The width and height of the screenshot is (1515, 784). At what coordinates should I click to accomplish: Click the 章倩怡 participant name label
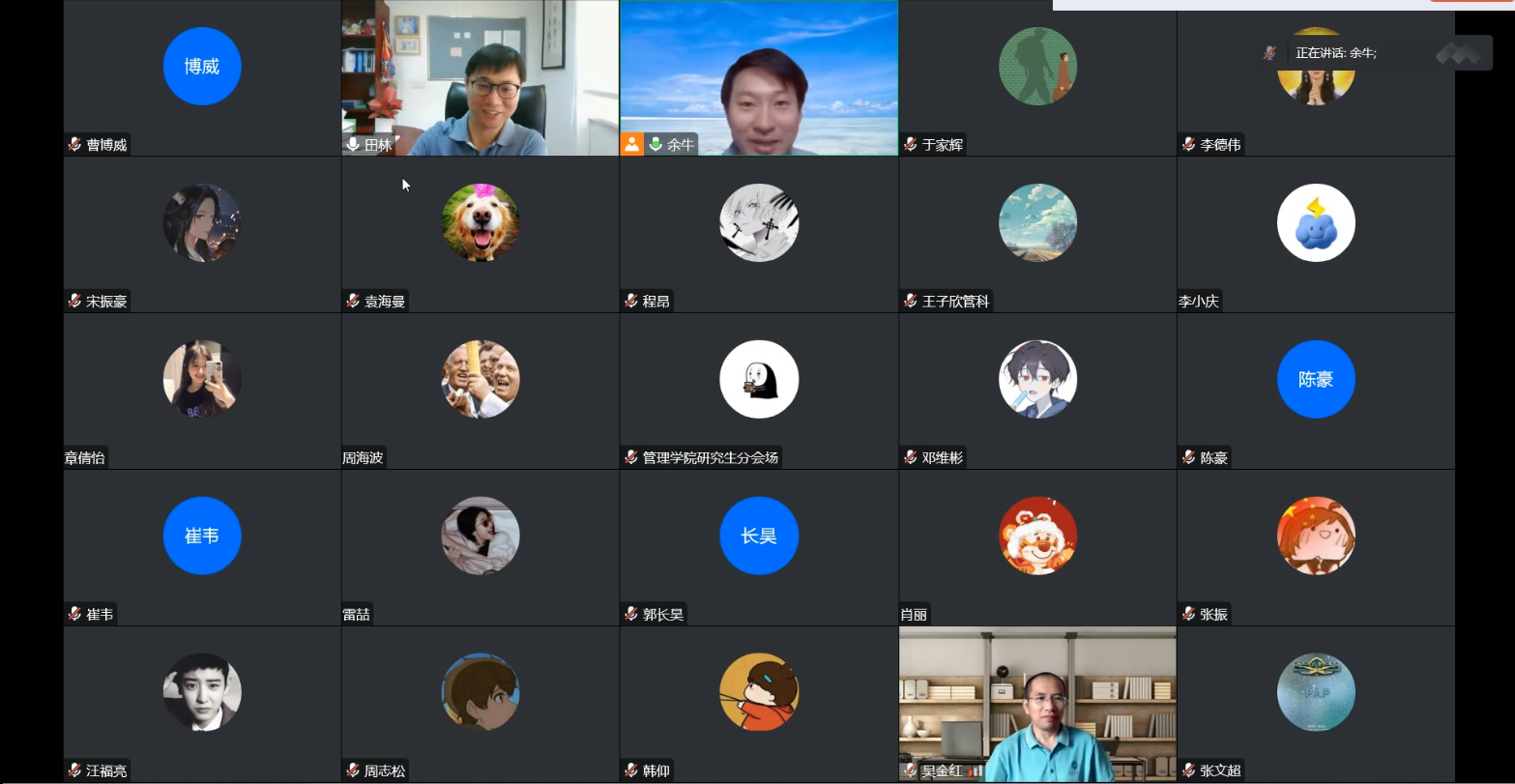point(85,457)
